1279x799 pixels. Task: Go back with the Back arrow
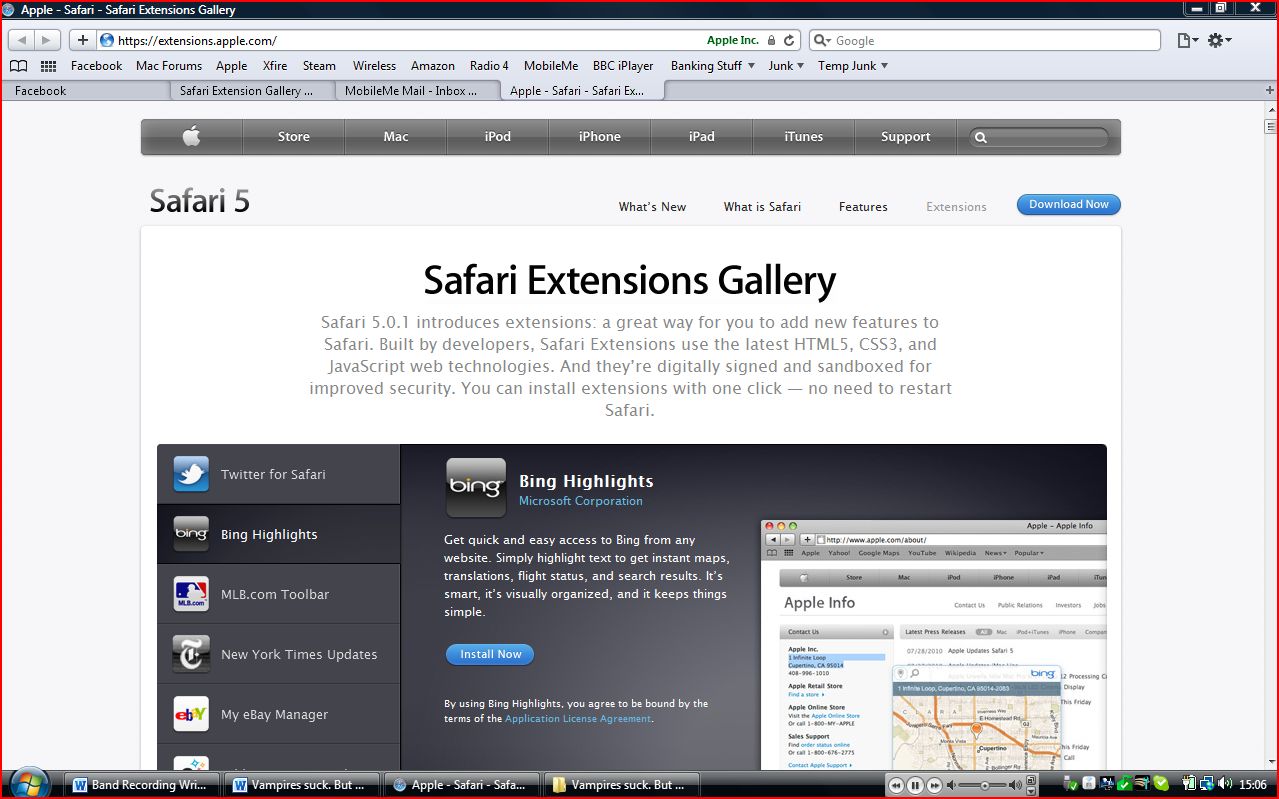[x=22, y=40]
